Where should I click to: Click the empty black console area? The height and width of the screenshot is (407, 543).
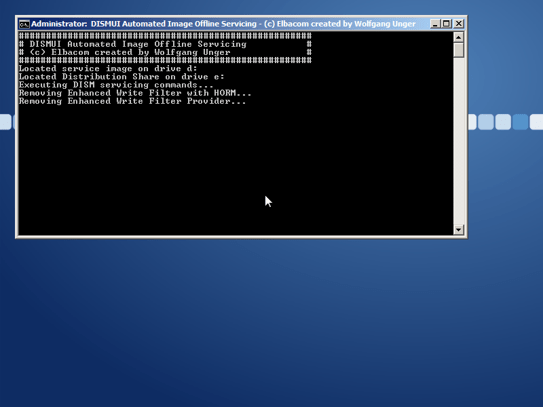coord(235,170)
